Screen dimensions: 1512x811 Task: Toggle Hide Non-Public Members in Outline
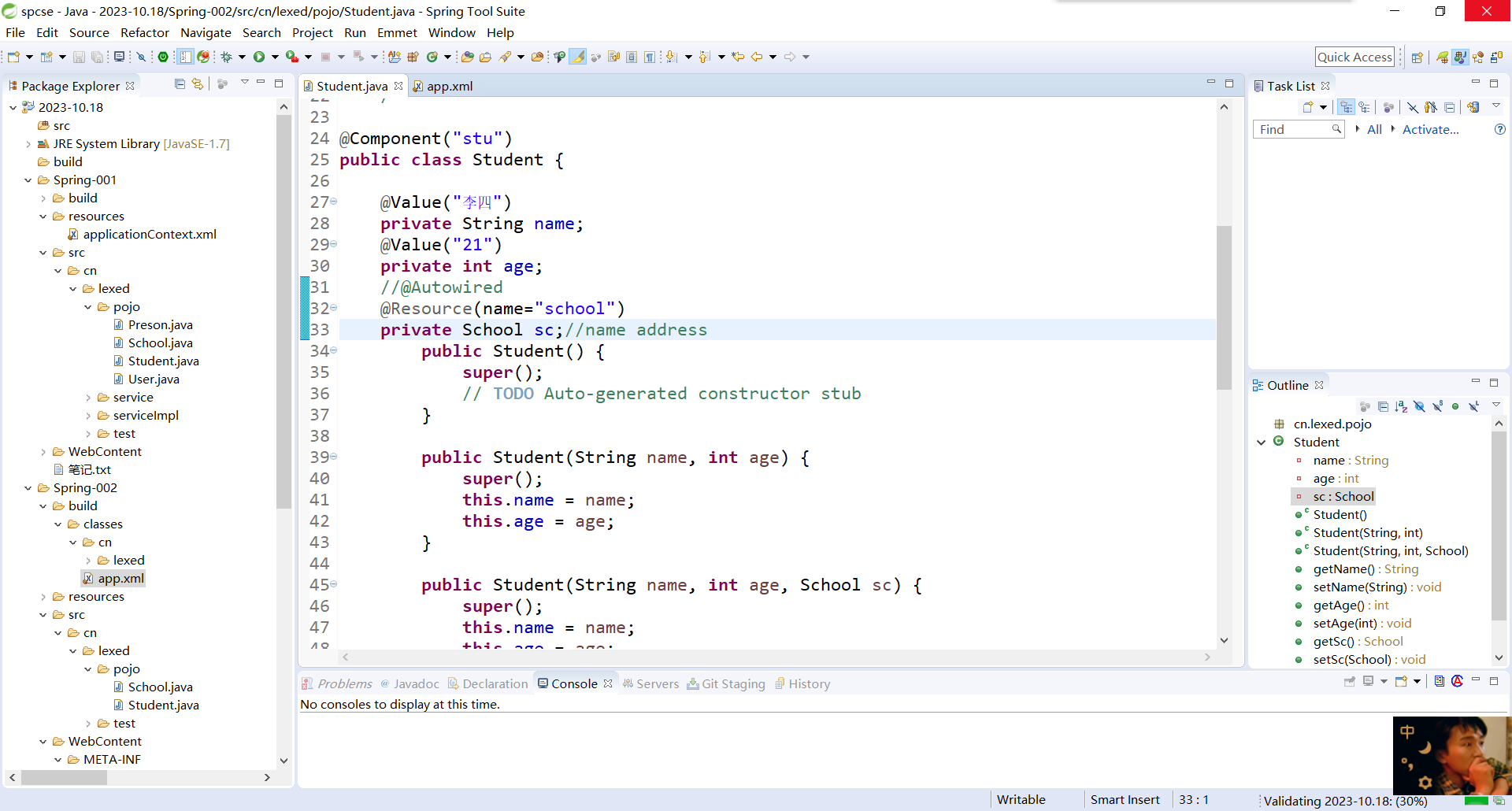click(x=1455, y=406)
